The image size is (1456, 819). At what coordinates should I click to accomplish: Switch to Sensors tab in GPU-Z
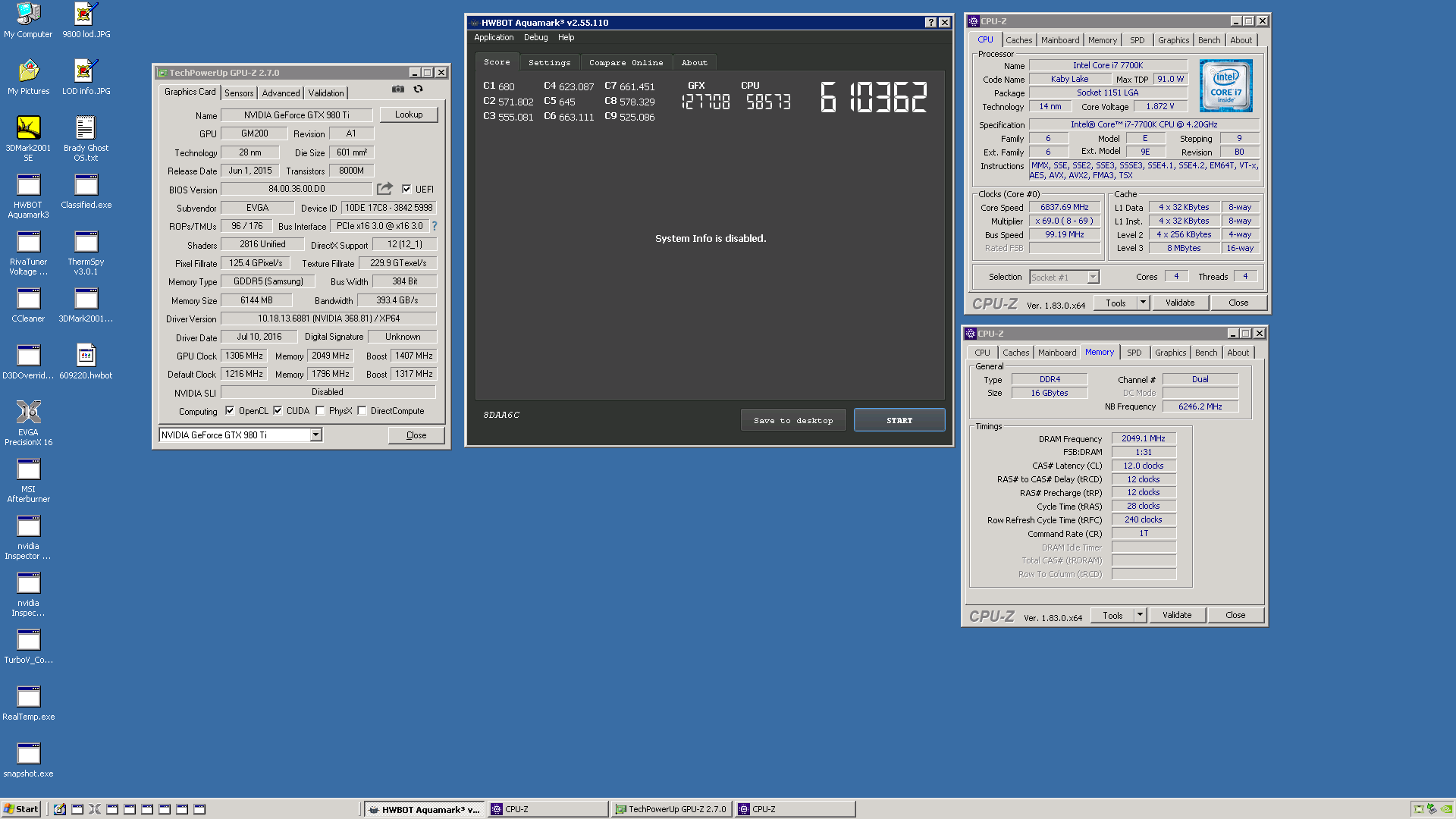[239, 93]
